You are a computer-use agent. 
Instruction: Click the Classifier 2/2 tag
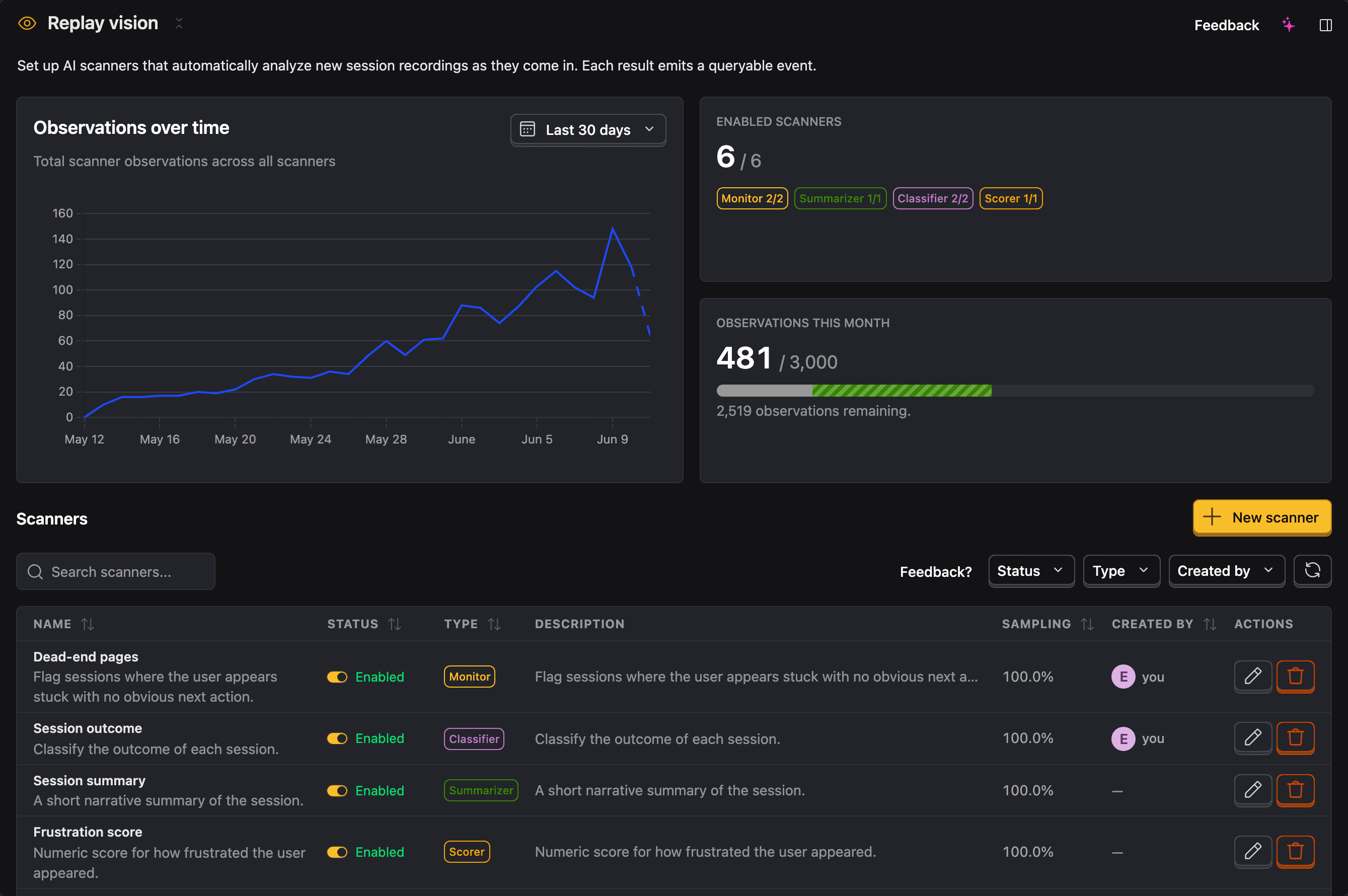coord(933,198)
